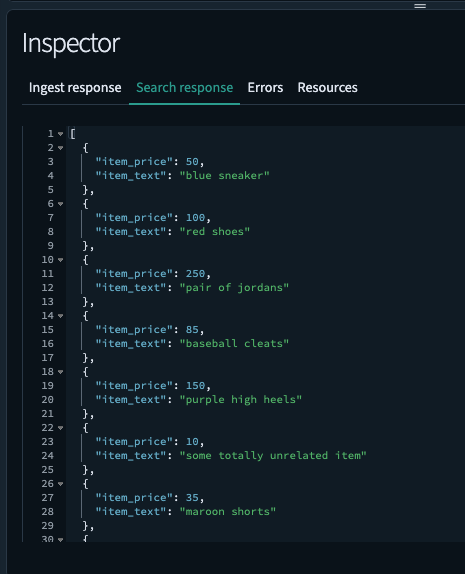The height and width of the screenshot is (574, 465).
Task: Select the Search response tab
Action: [x=185, y=88]
